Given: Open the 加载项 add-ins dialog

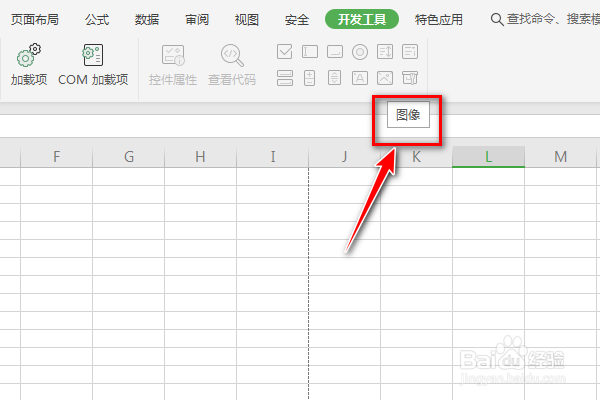Looking at the screenshot, I should (29, 65).
